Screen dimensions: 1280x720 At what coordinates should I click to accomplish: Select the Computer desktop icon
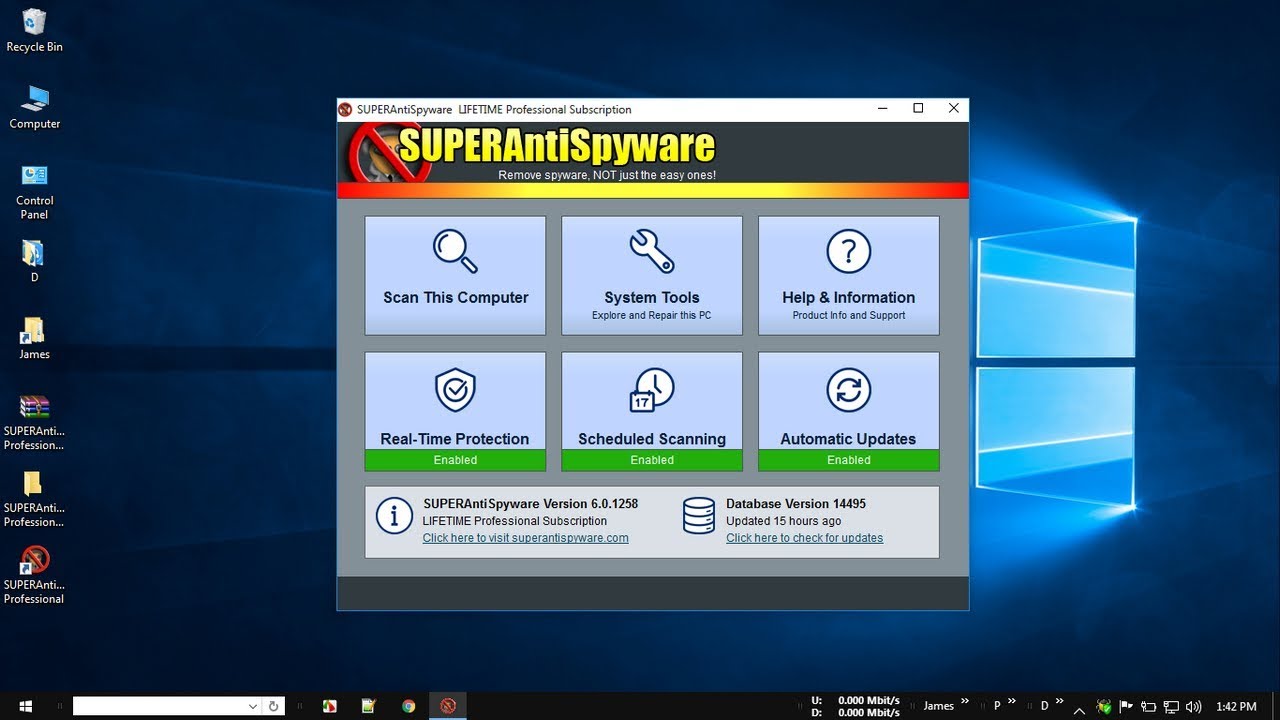34,107
